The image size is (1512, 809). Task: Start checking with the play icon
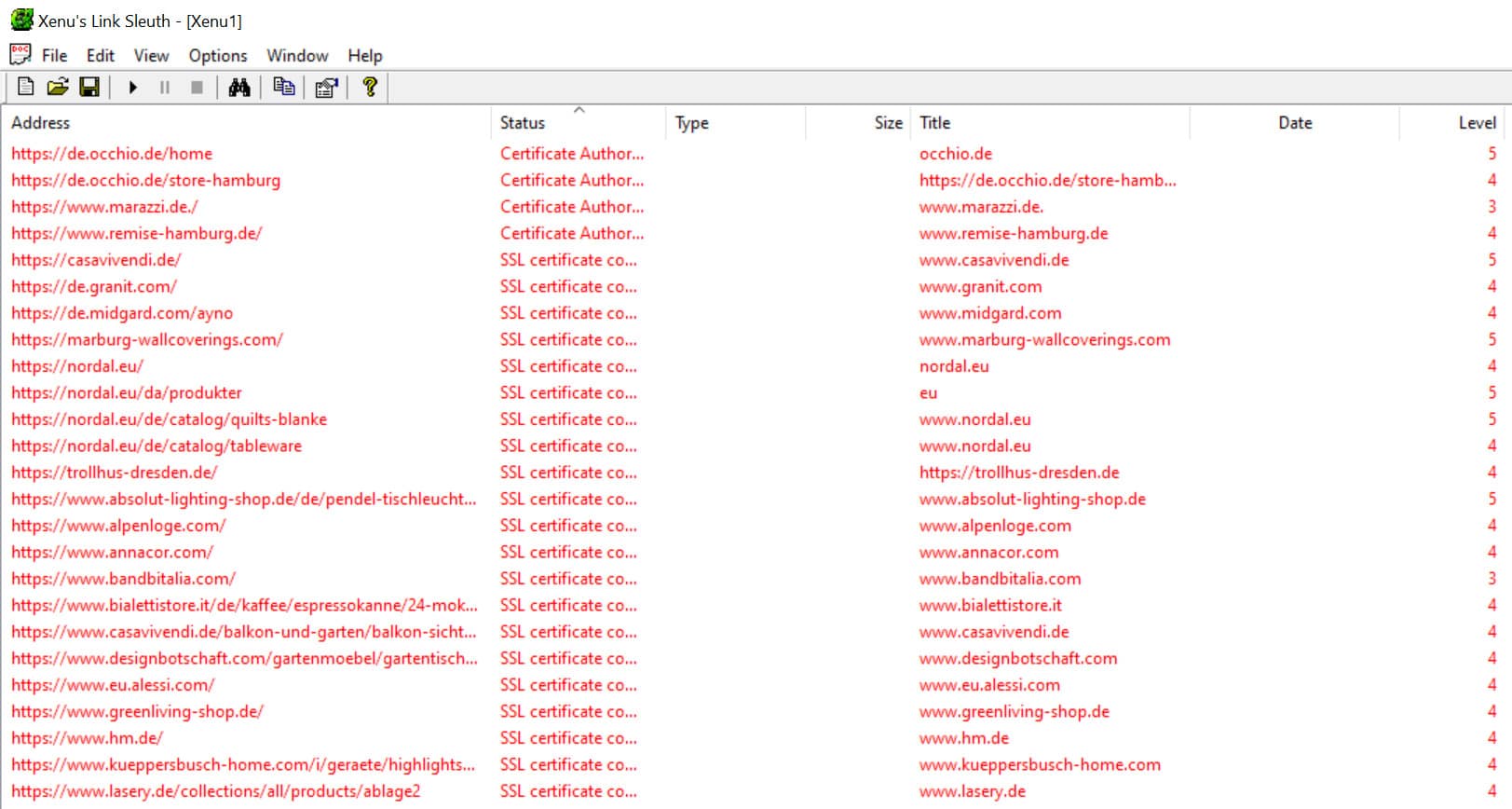[132, 88]
